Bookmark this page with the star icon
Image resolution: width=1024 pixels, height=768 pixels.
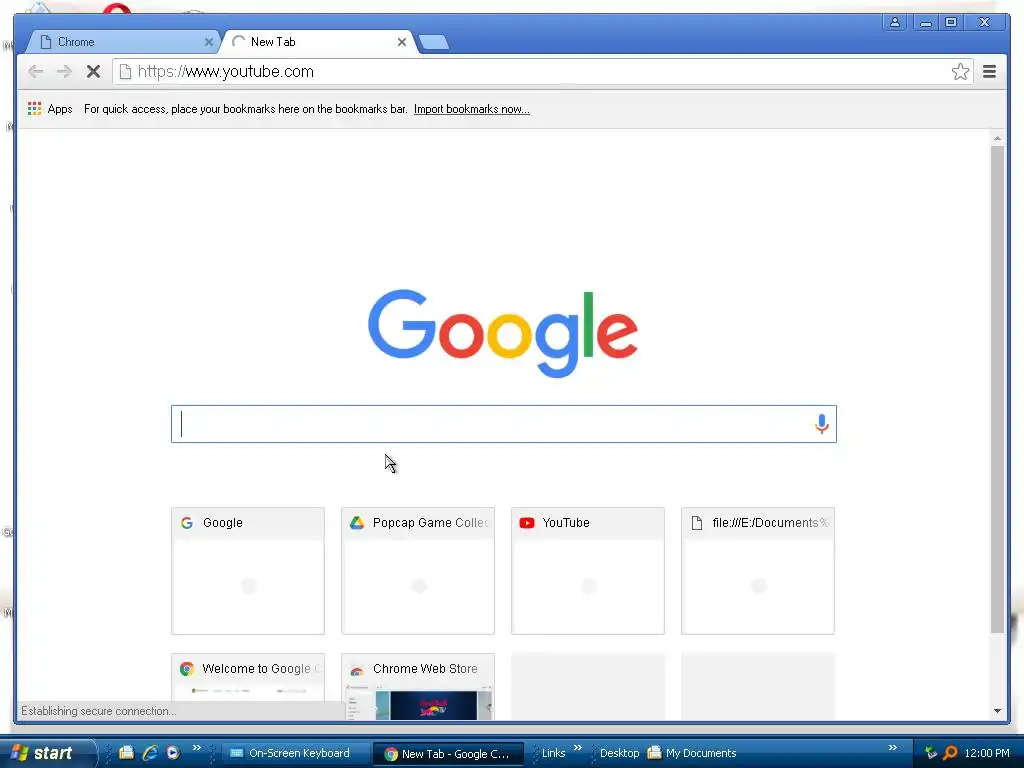960,72
